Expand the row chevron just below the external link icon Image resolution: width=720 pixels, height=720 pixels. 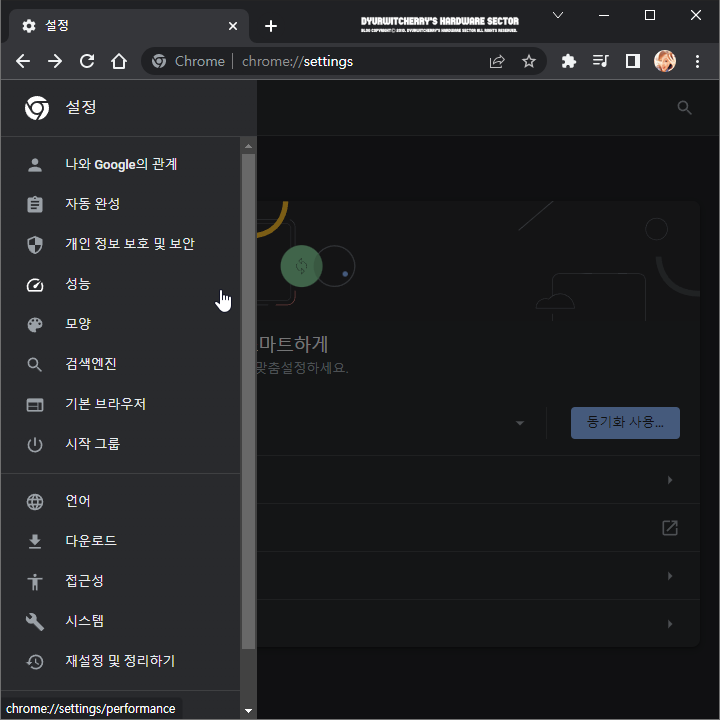(x=670, y=576)
